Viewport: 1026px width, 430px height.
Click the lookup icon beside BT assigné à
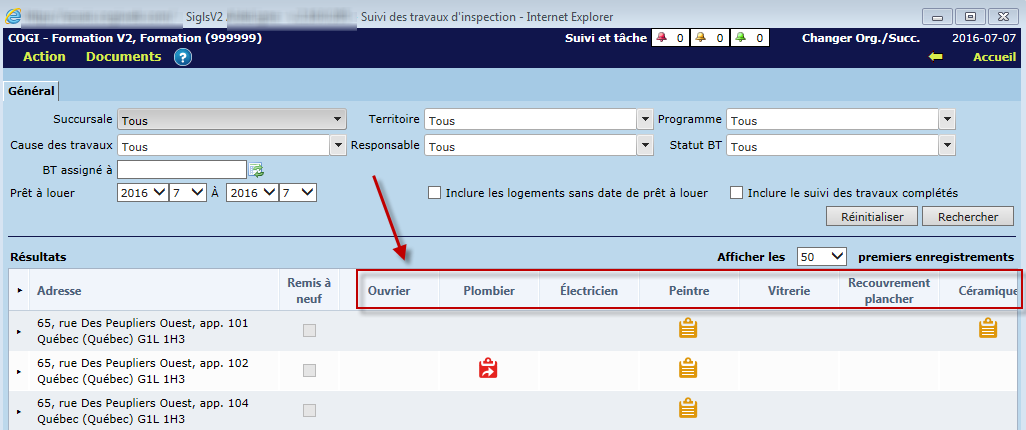[x=256, y=169]
